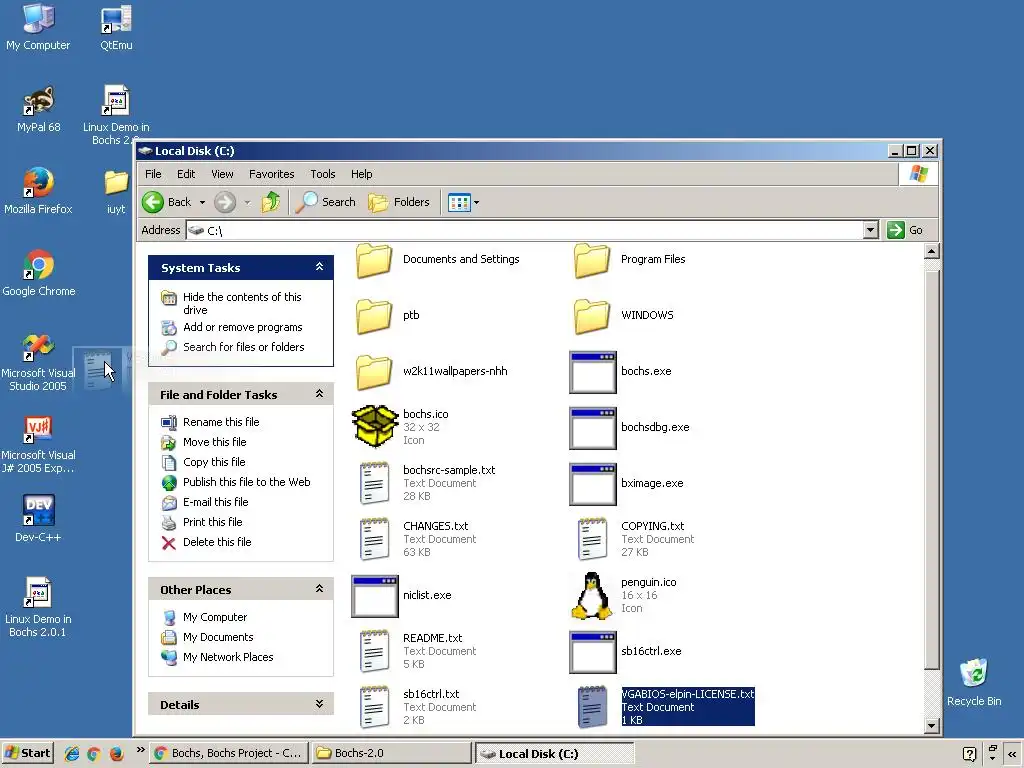Open the Help menu
The image size is (1024, 768).
pos(361,174)
